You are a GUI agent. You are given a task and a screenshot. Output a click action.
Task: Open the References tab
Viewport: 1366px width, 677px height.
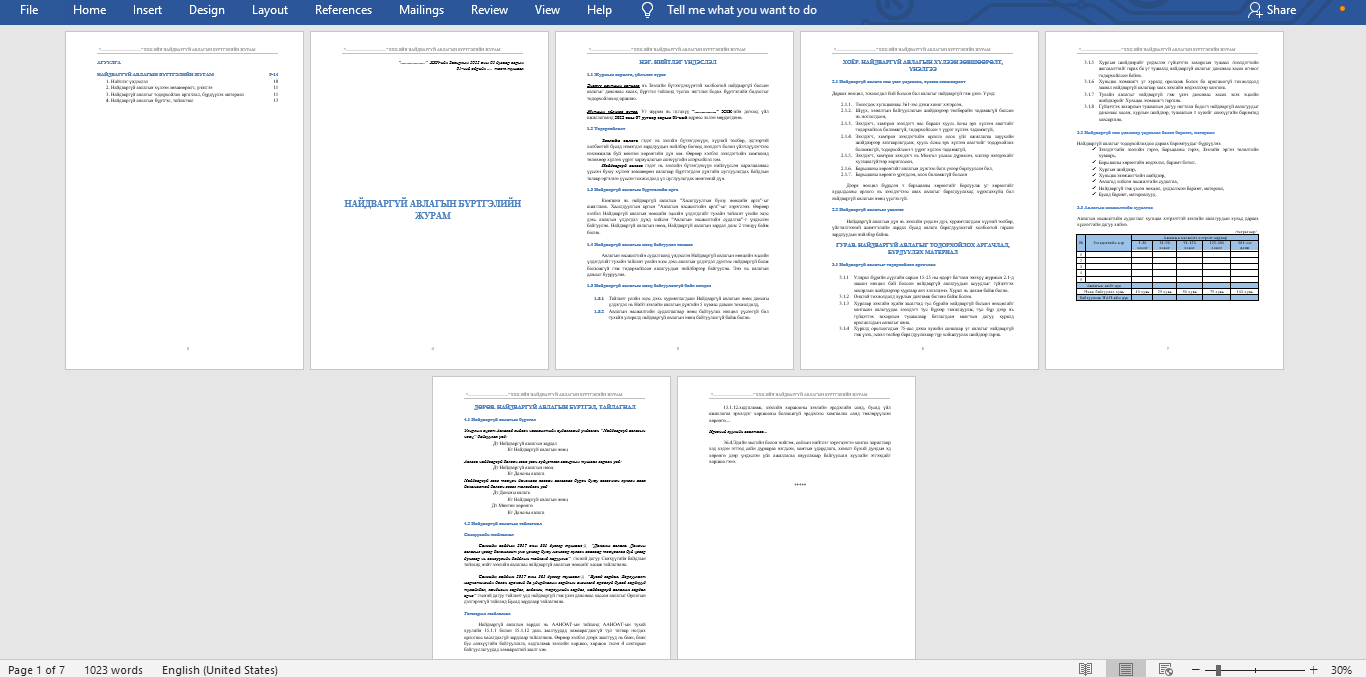(343, 10)
